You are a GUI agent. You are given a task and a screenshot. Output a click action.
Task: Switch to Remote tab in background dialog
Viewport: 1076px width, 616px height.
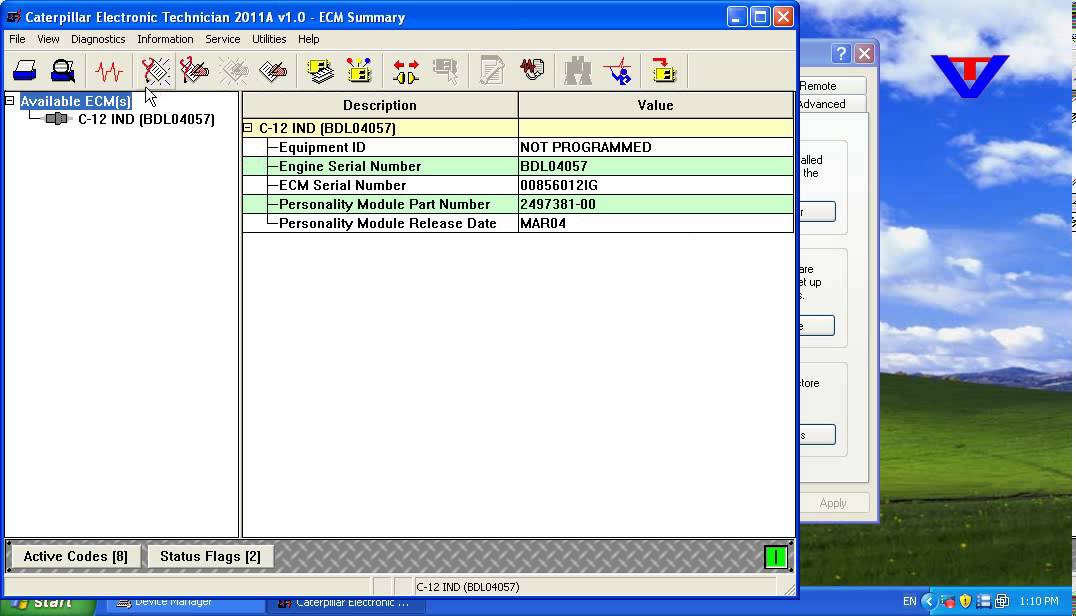(x=832, y=86)
